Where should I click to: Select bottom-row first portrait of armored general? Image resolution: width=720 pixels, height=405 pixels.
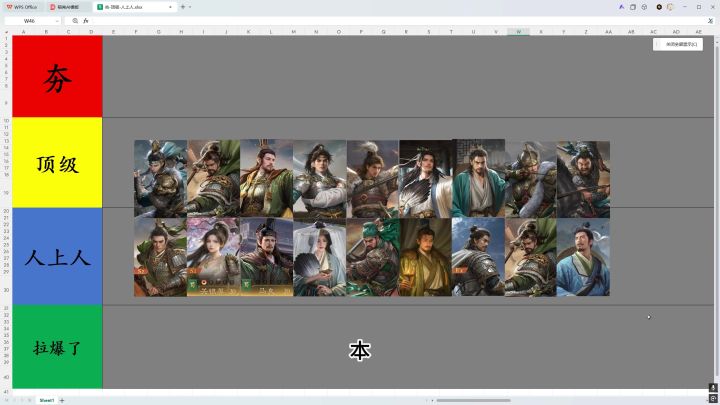[160, 257]
